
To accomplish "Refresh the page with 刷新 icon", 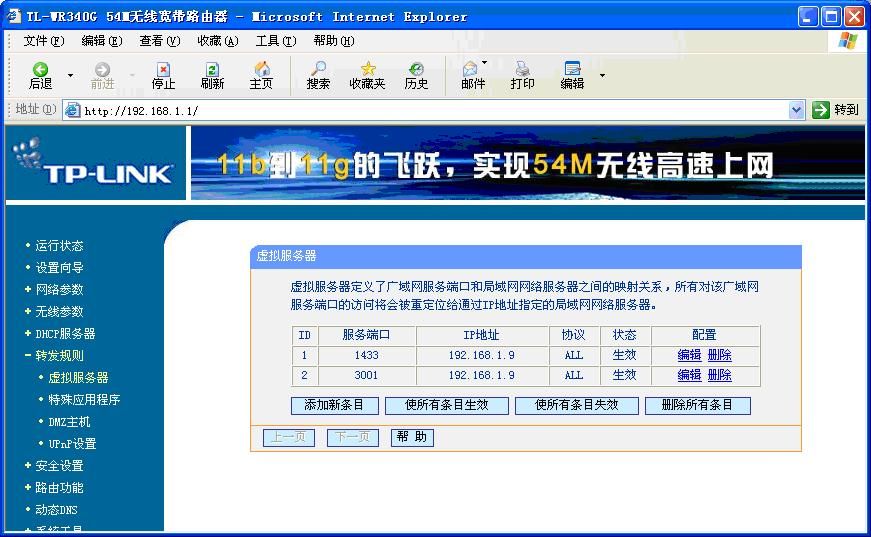I will (x=212, y=69).
